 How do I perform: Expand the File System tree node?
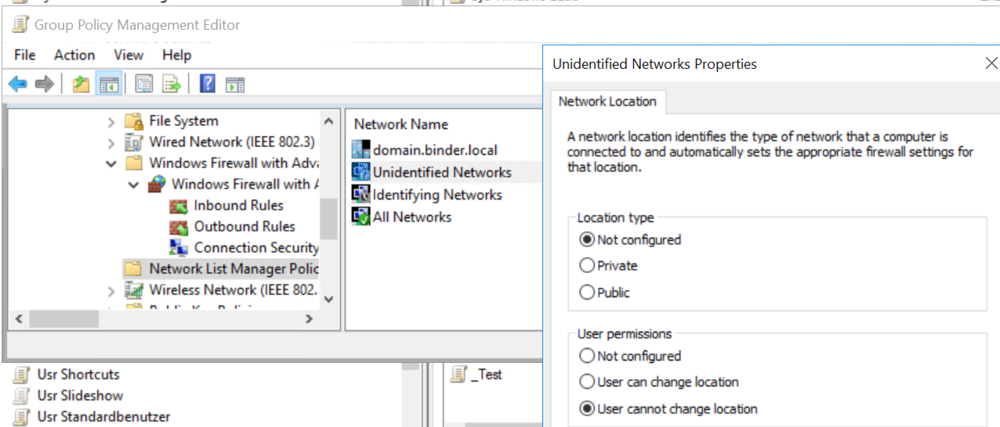coord(112,121)
